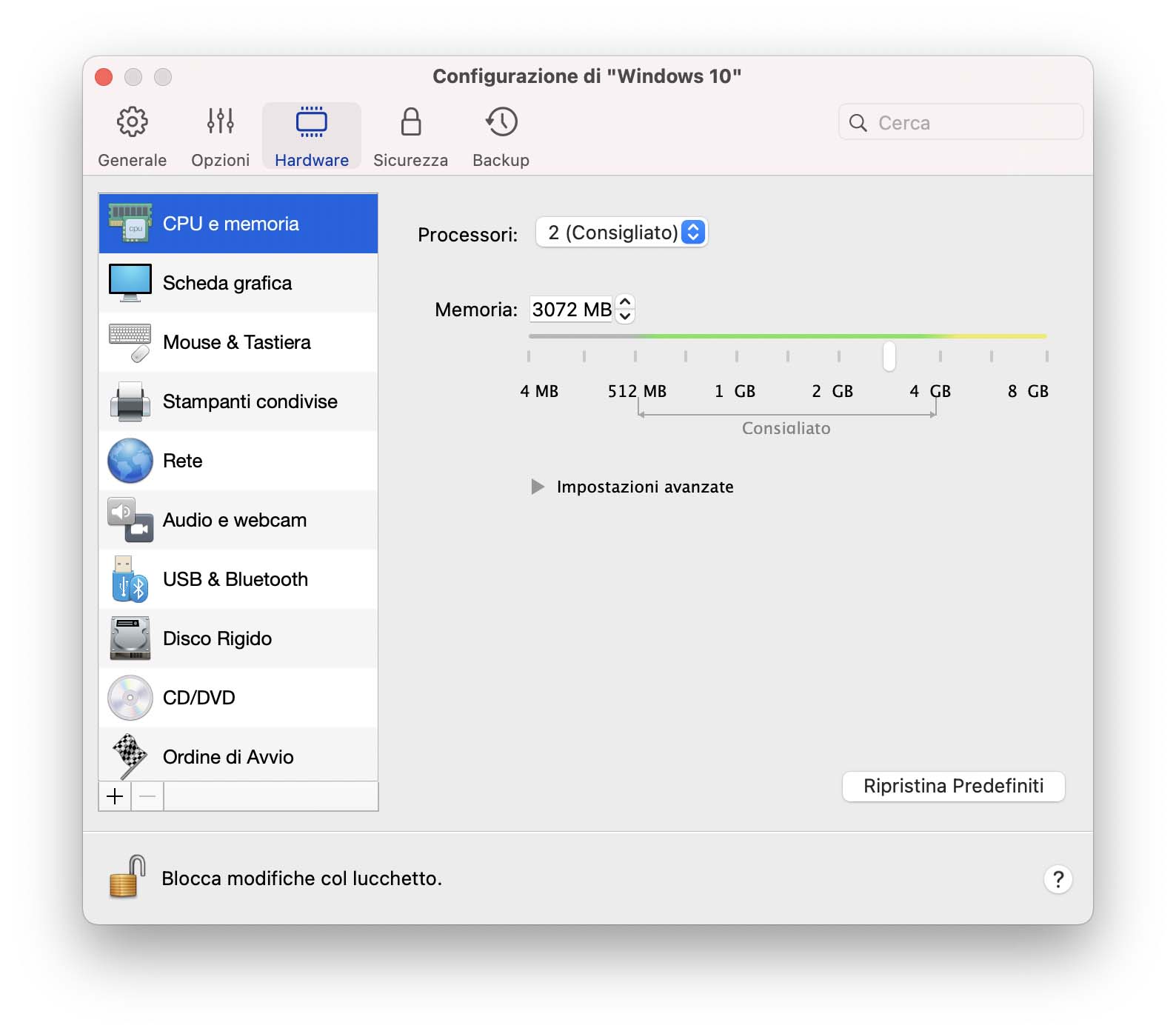Close the Configurazione window with red button
This screenshot has width=1176, height=1034.
104,77
